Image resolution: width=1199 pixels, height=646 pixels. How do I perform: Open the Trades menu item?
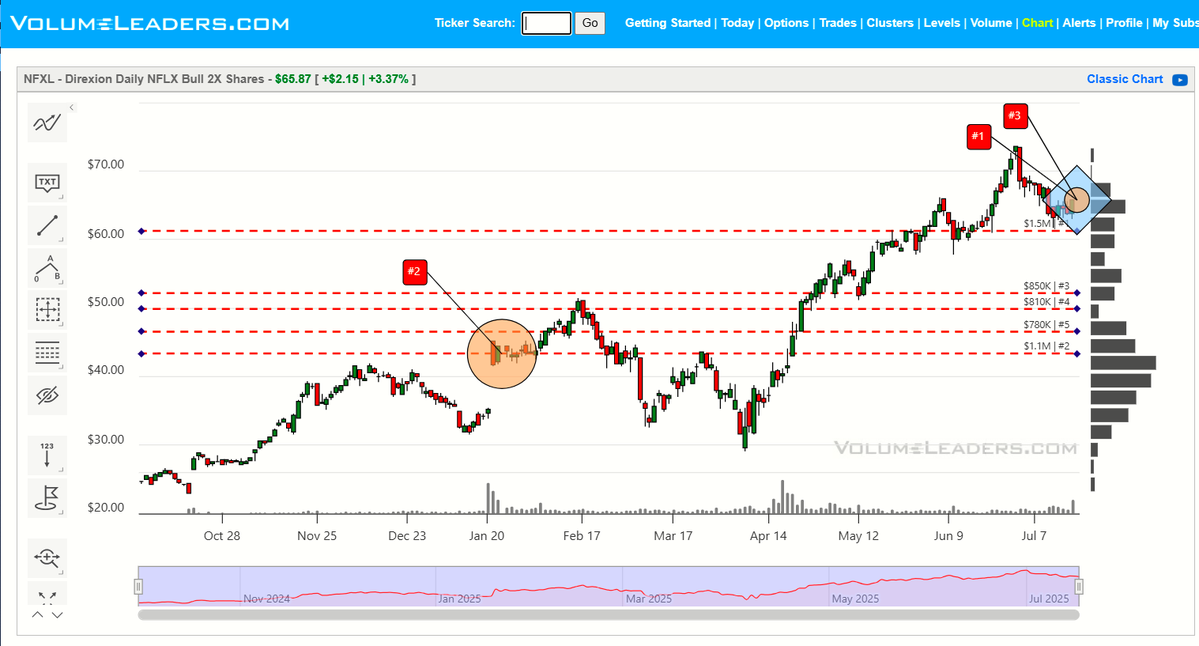tap(837, 23)
